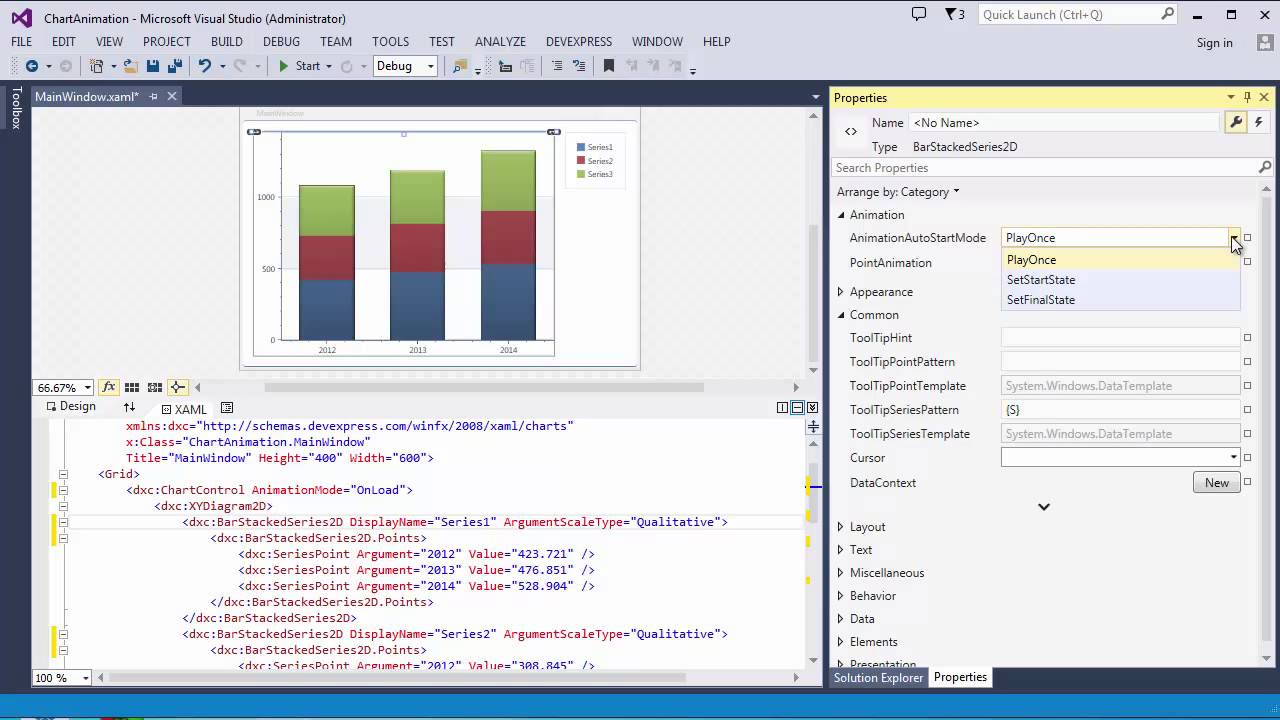Click the Find in Files toolbar icon
Image resolution: width=1280 pixels, height=720 pixels.
pyautogui.click(x=459, y=66)
